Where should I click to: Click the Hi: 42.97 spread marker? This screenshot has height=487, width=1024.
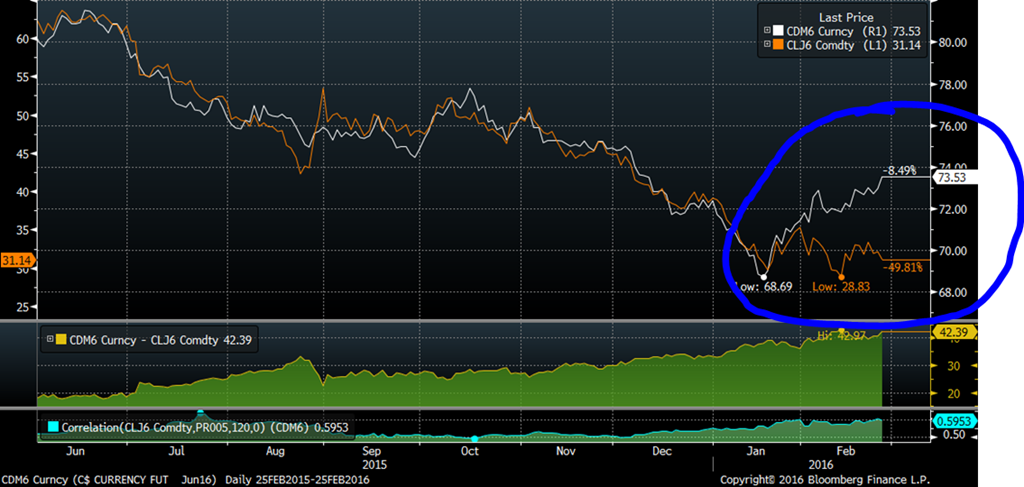coord(842,332)
